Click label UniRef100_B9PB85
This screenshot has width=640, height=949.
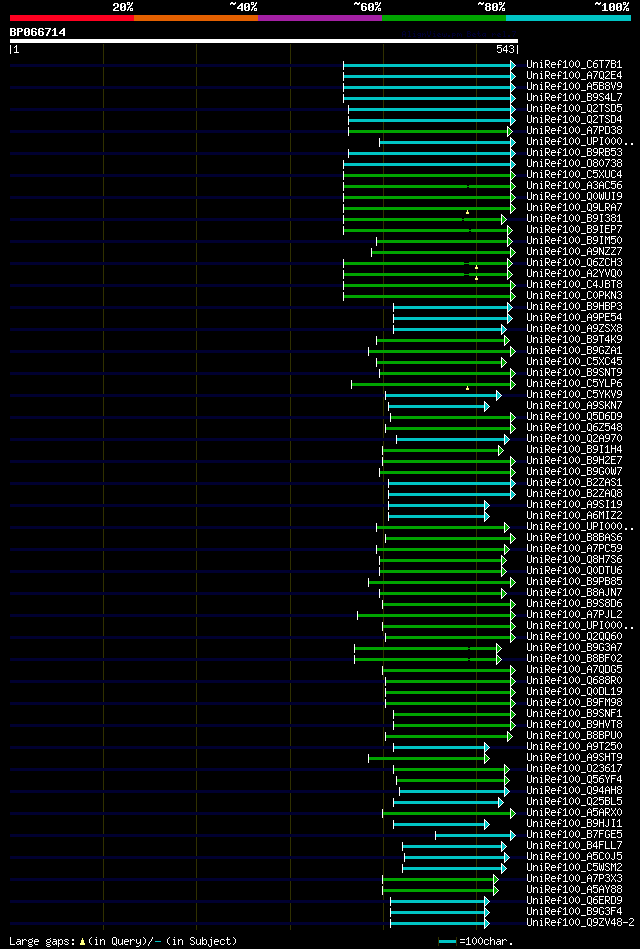coord(574,582)
